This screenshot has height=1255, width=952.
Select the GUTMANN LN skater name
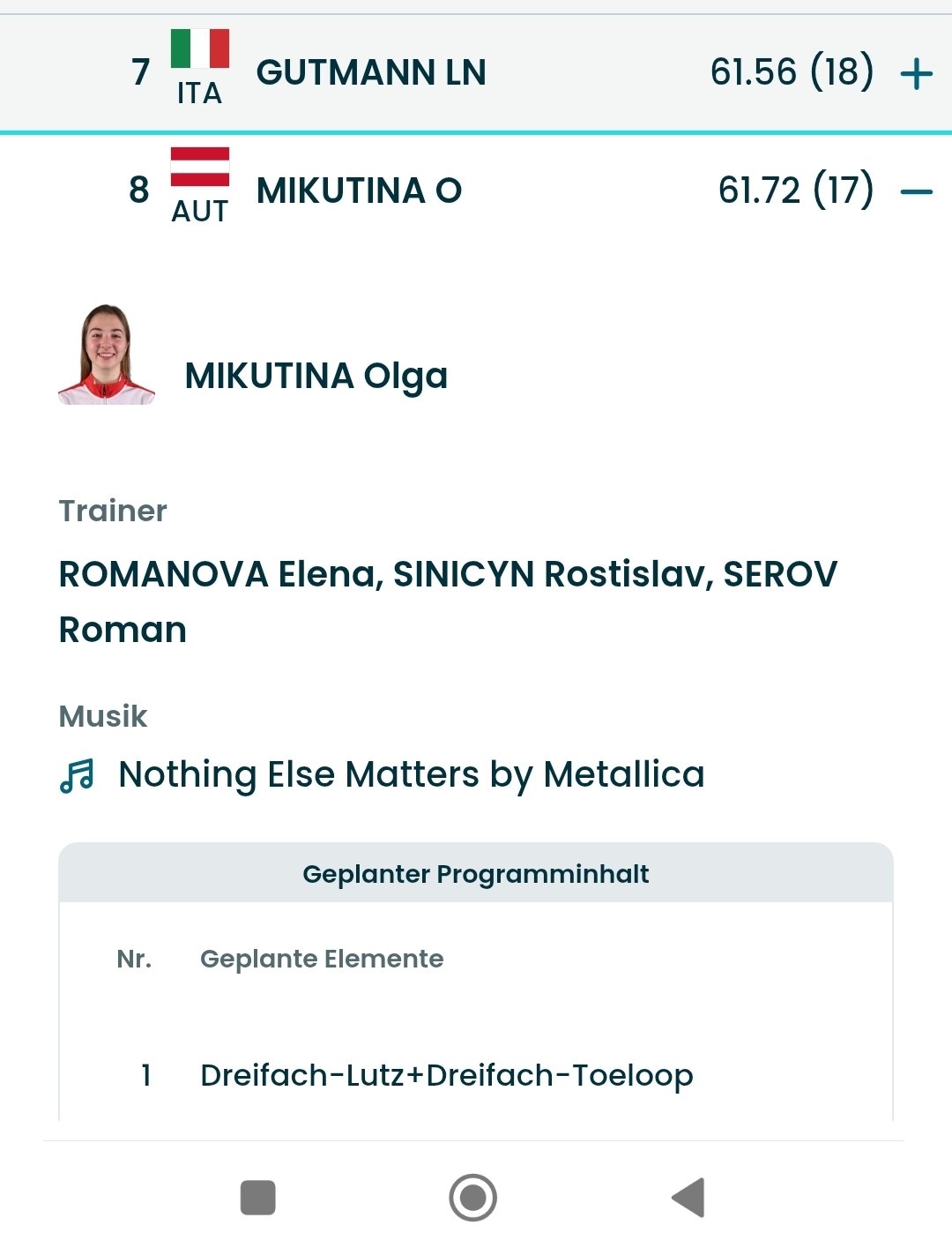pyautogui.click(x=371, y=72)
